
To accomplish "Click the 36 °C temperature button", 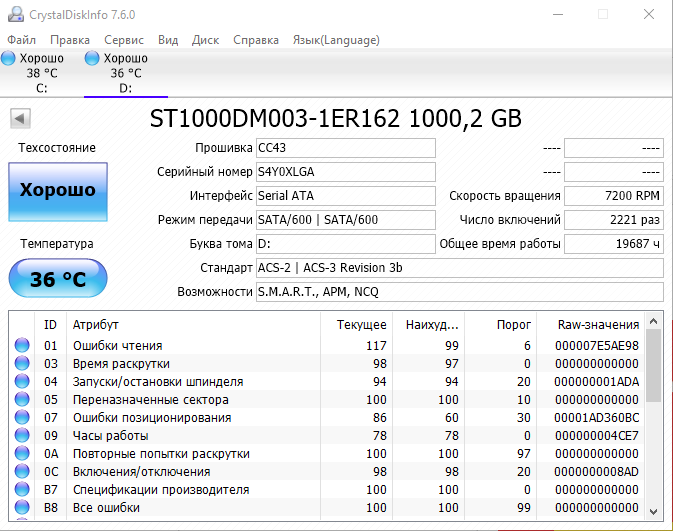I will (x=57, y=279).
